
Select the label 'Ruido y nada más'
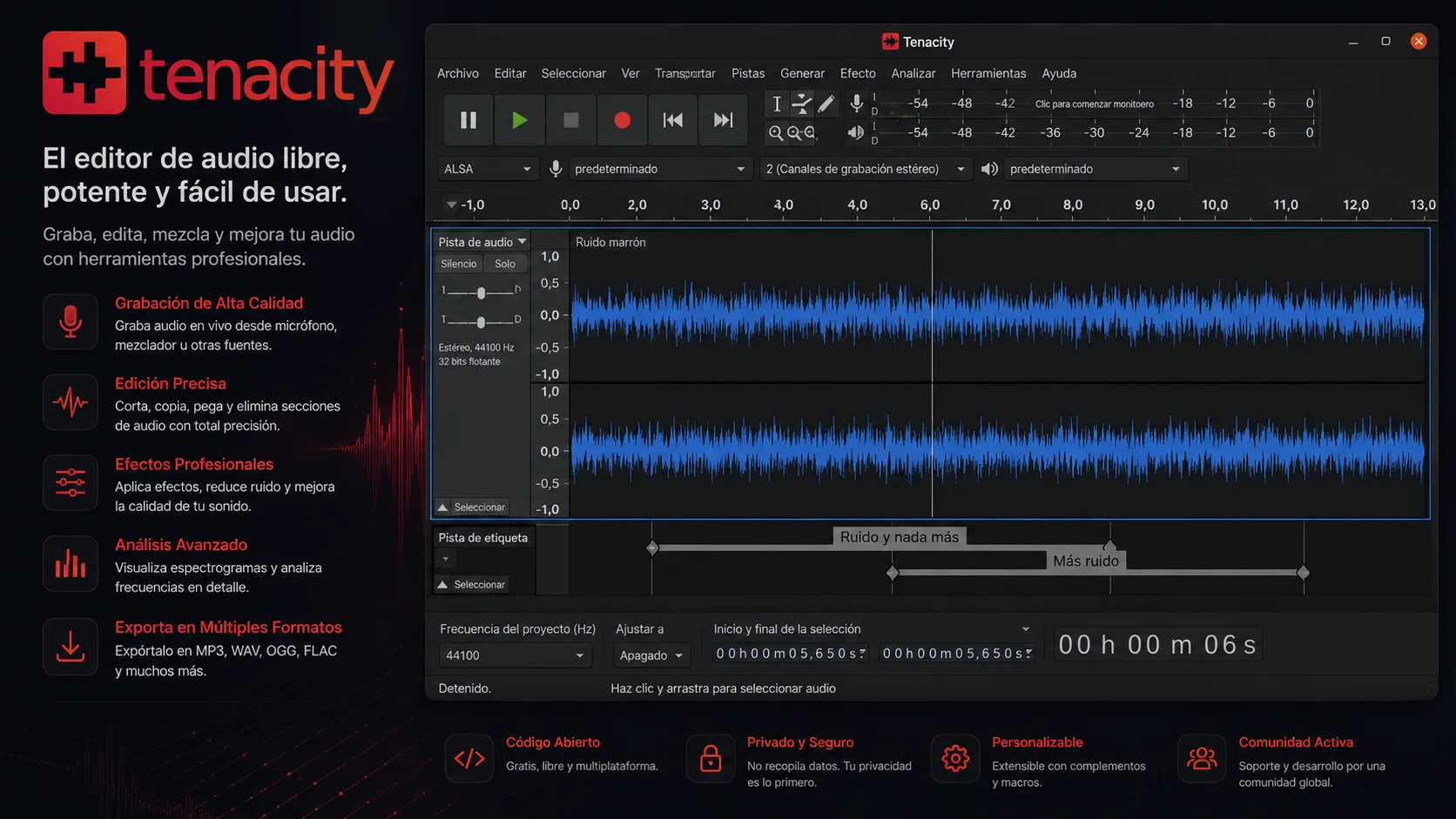pos(900,537)
